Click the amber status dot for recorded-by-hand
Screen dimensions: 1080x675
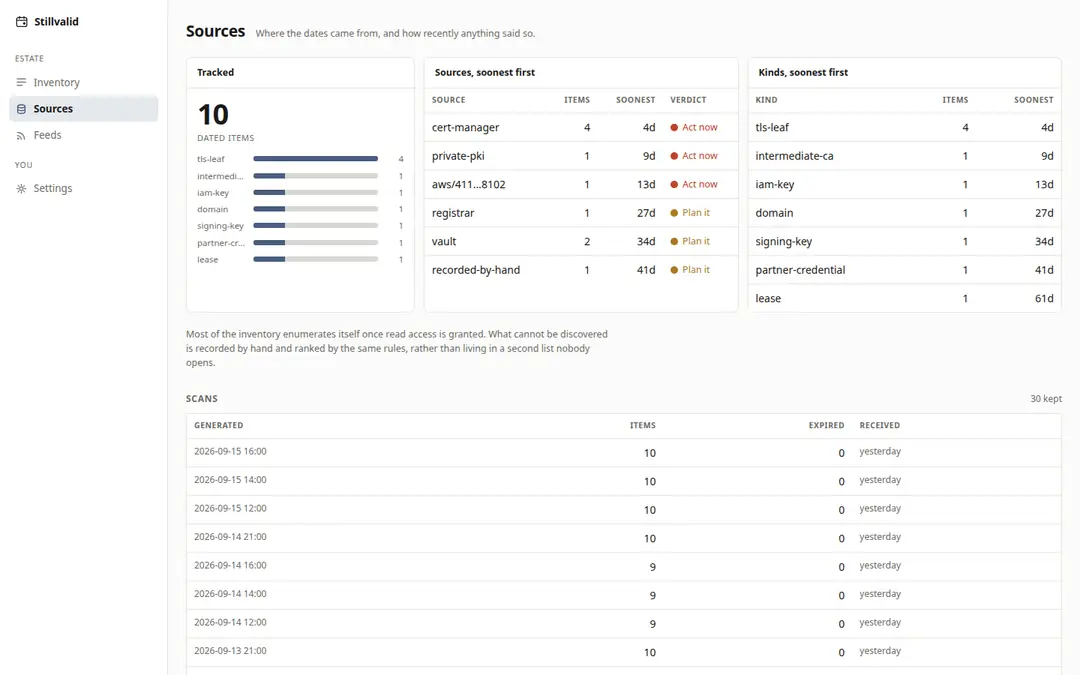click(x=674, y=270)
